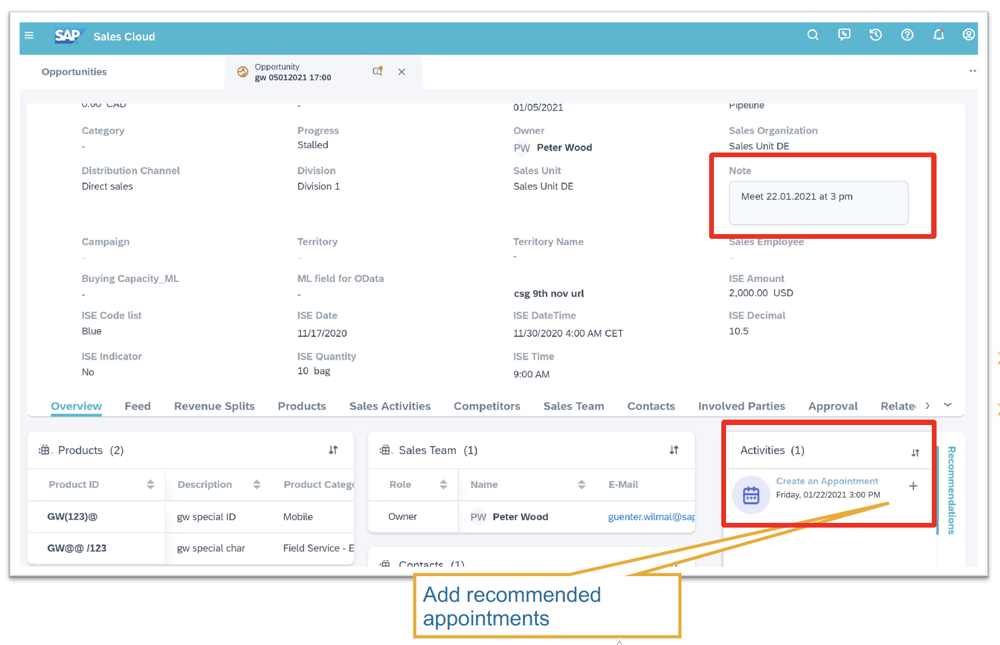Add the recommended appointment with plus
This screenshot has height=645, width=1000.
(x=913, y=486)
